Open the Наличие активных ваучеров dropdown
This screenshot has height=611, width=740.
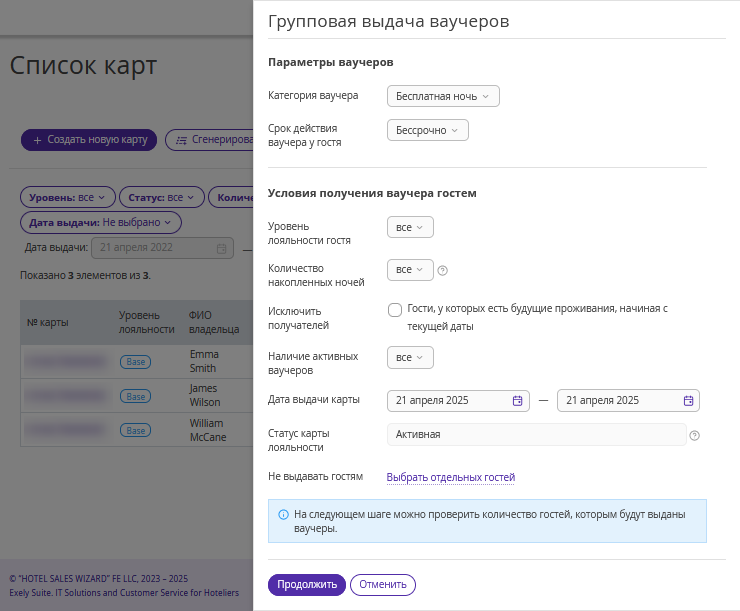coord(410,358)
